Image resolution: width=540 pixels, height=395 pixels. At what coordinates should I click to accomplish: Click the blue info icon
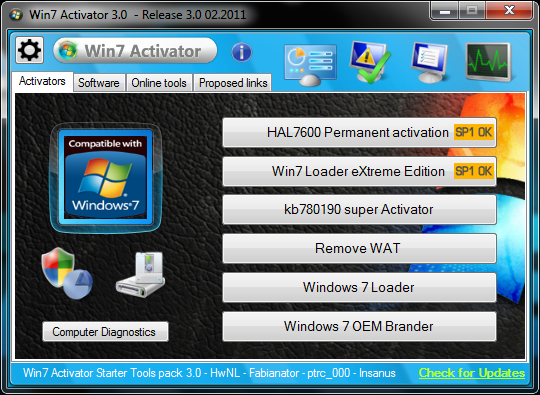[x=242, y=52]
